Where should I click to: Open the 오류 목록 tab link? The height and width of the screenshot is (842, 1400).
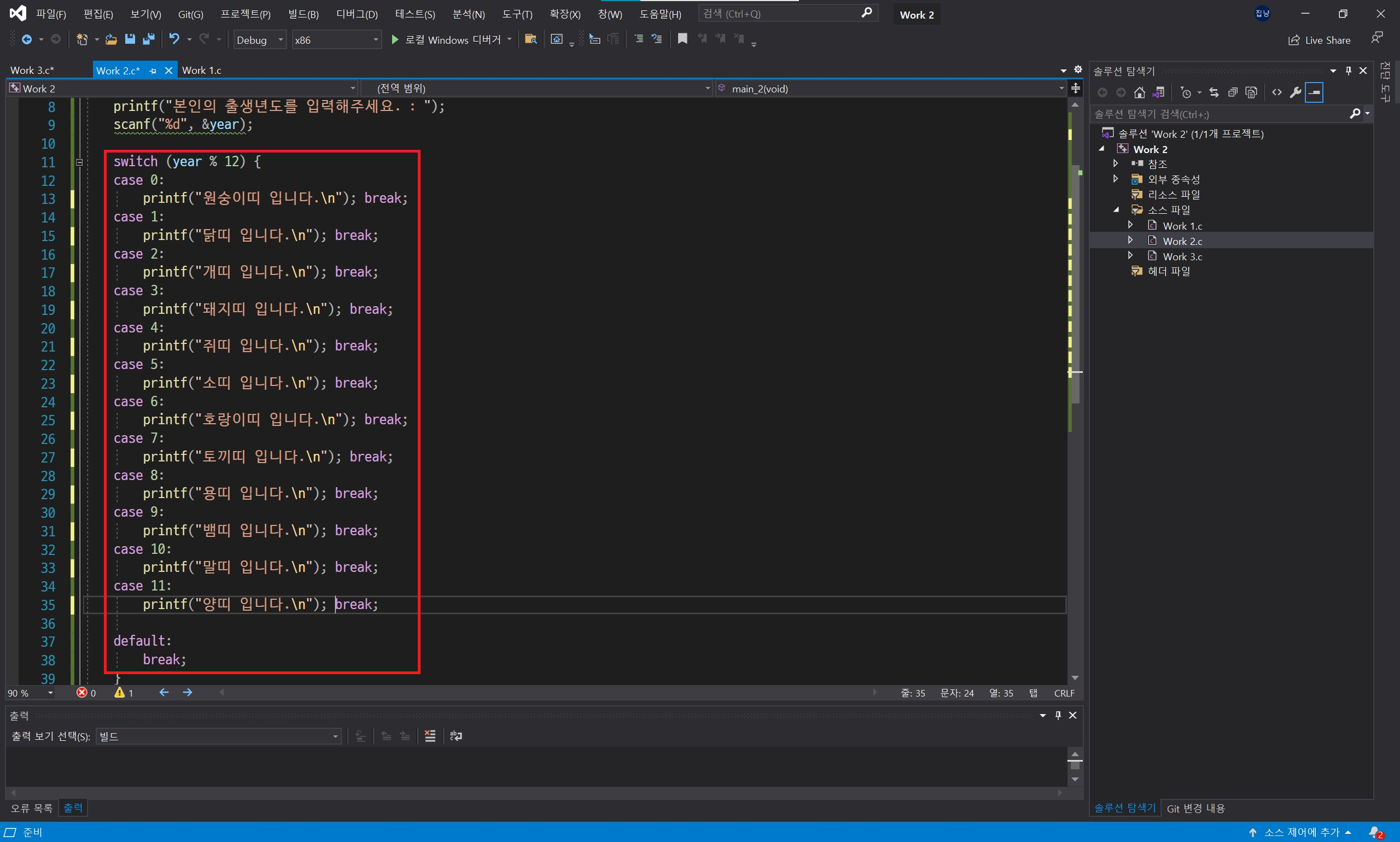pyautogui.click(x=32, y=808)
